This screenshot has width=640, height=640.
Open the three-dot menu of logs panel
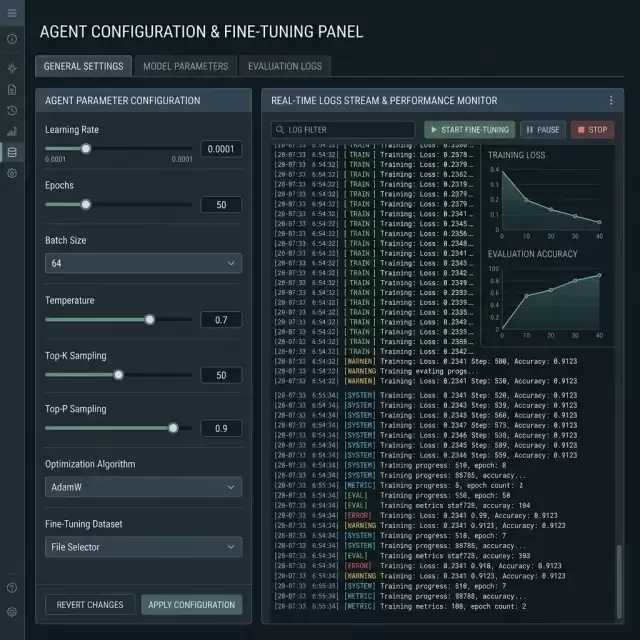click(x=611, y=100)
